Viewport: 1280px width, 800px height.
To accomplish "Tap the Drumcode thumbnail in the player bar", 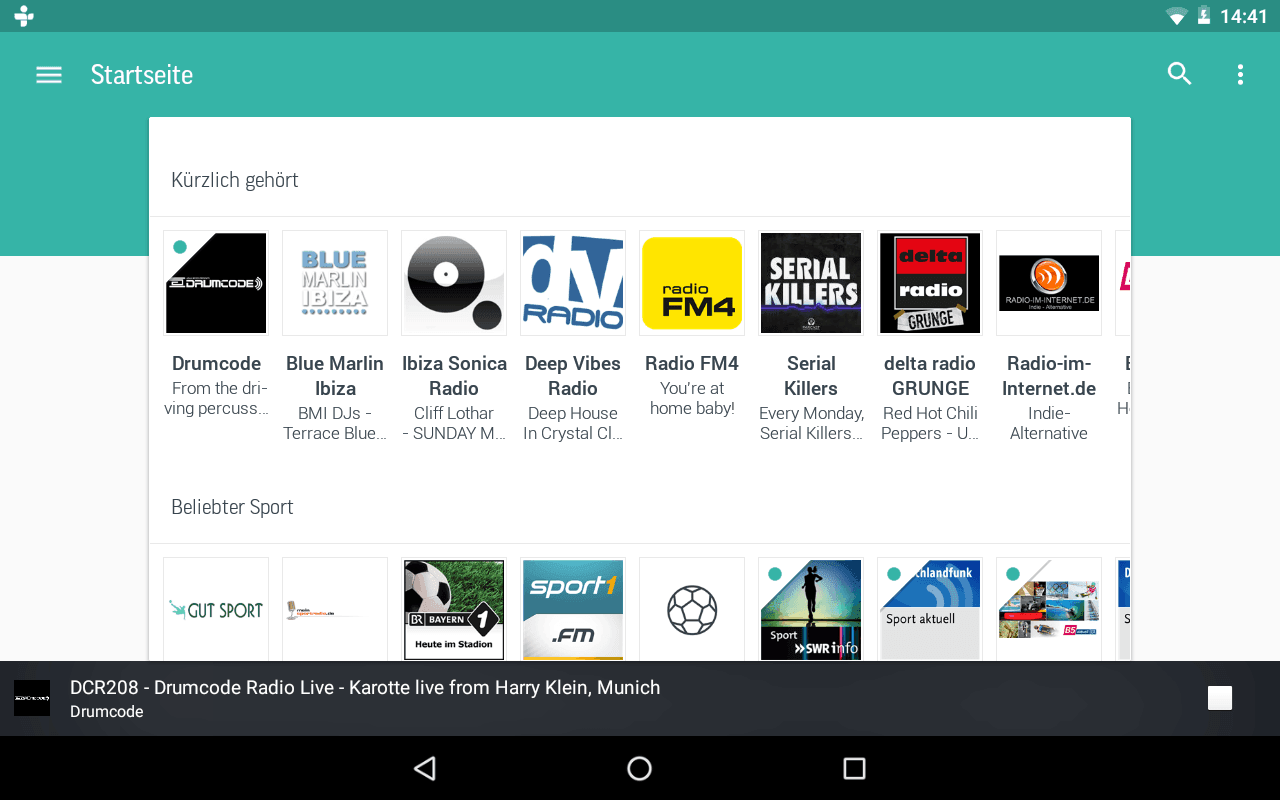I will point(32,698).
